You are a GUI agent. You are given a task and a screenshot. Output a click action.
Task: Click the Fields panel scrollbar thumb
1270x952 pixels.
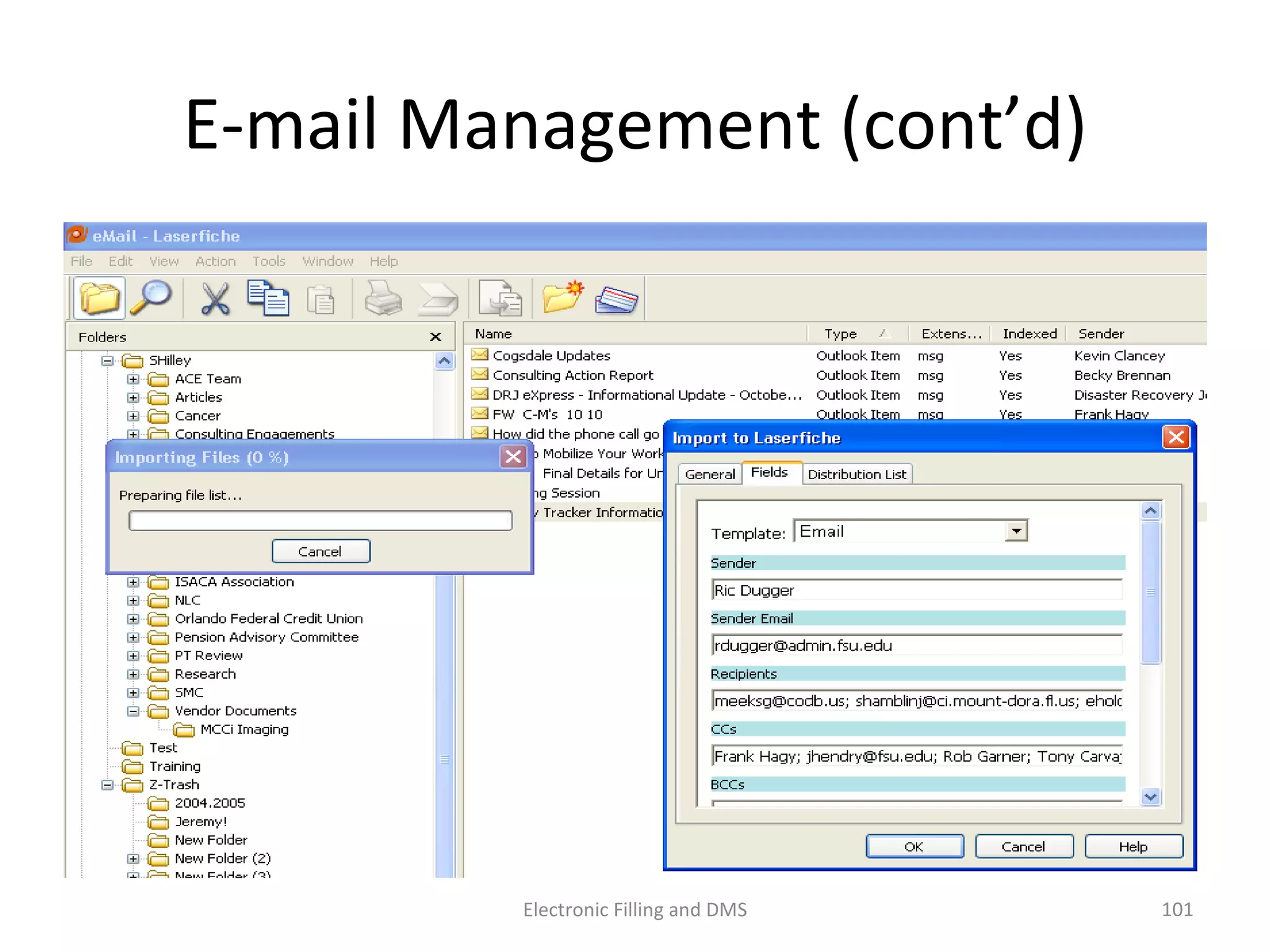[1151, 592]
